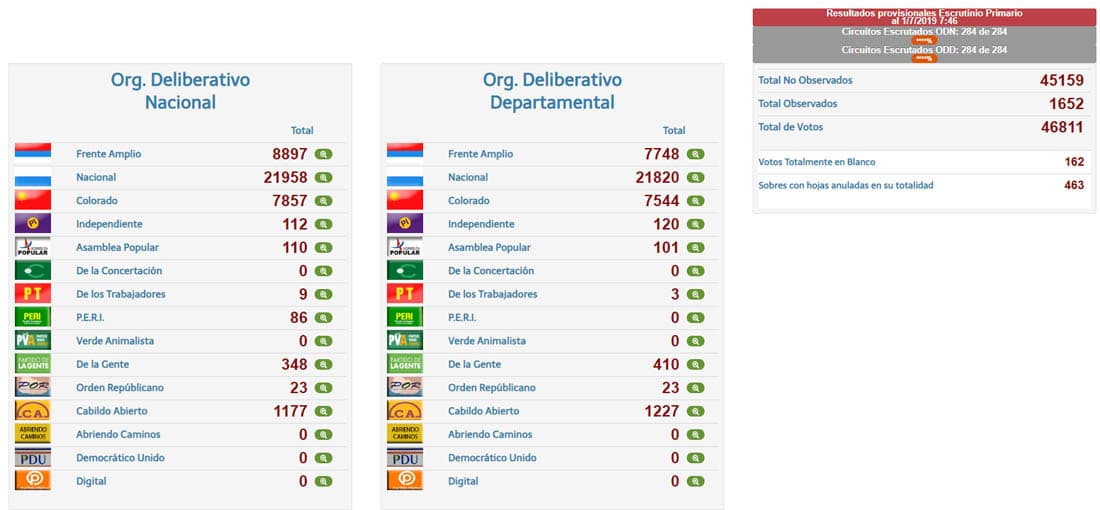The width and height of the screenshot is (1100, 510).
Task: Open details magnifier beside Nacional 21958
Action: 323,177
